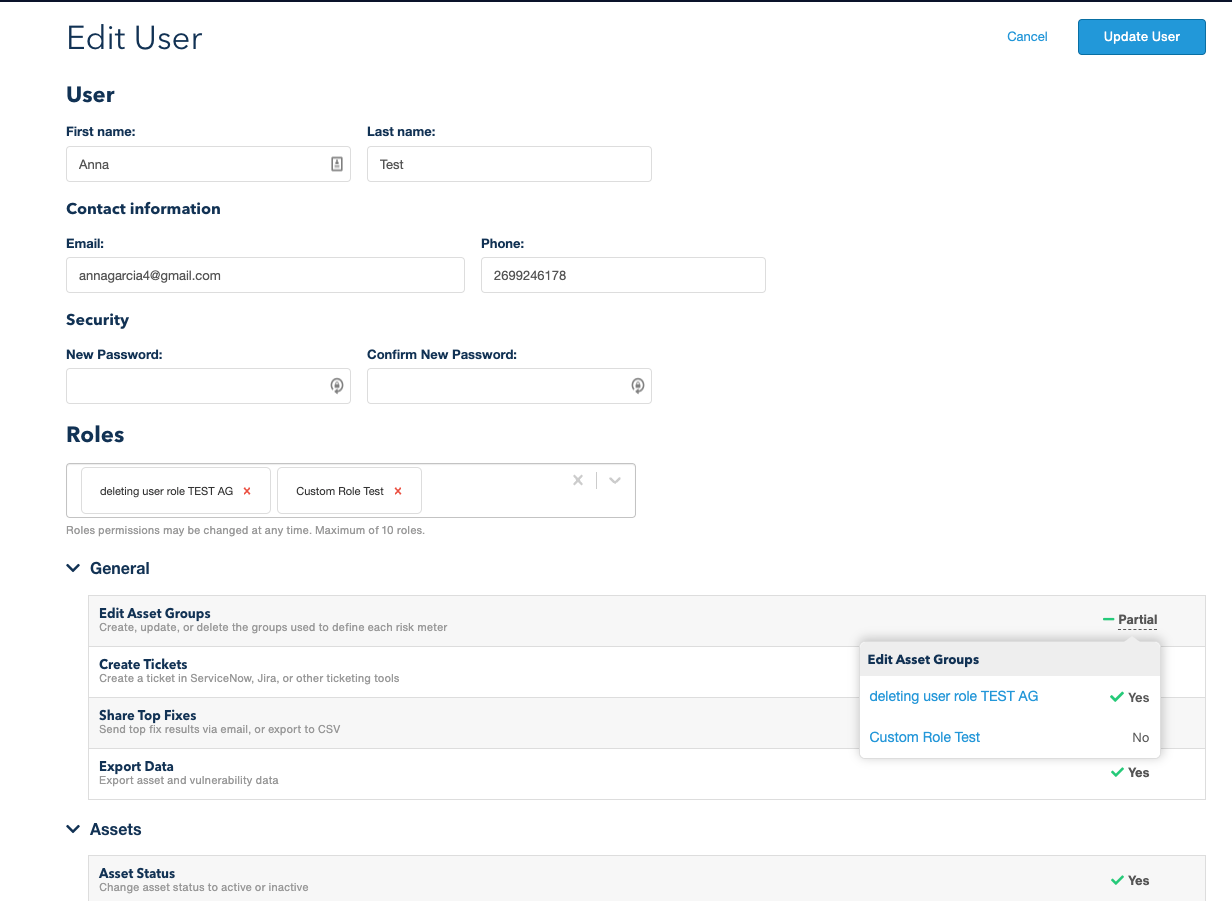The height and width of the screenshot is (901, 1232).
Task: Click the Update User button
Action: coord(1141,37)
